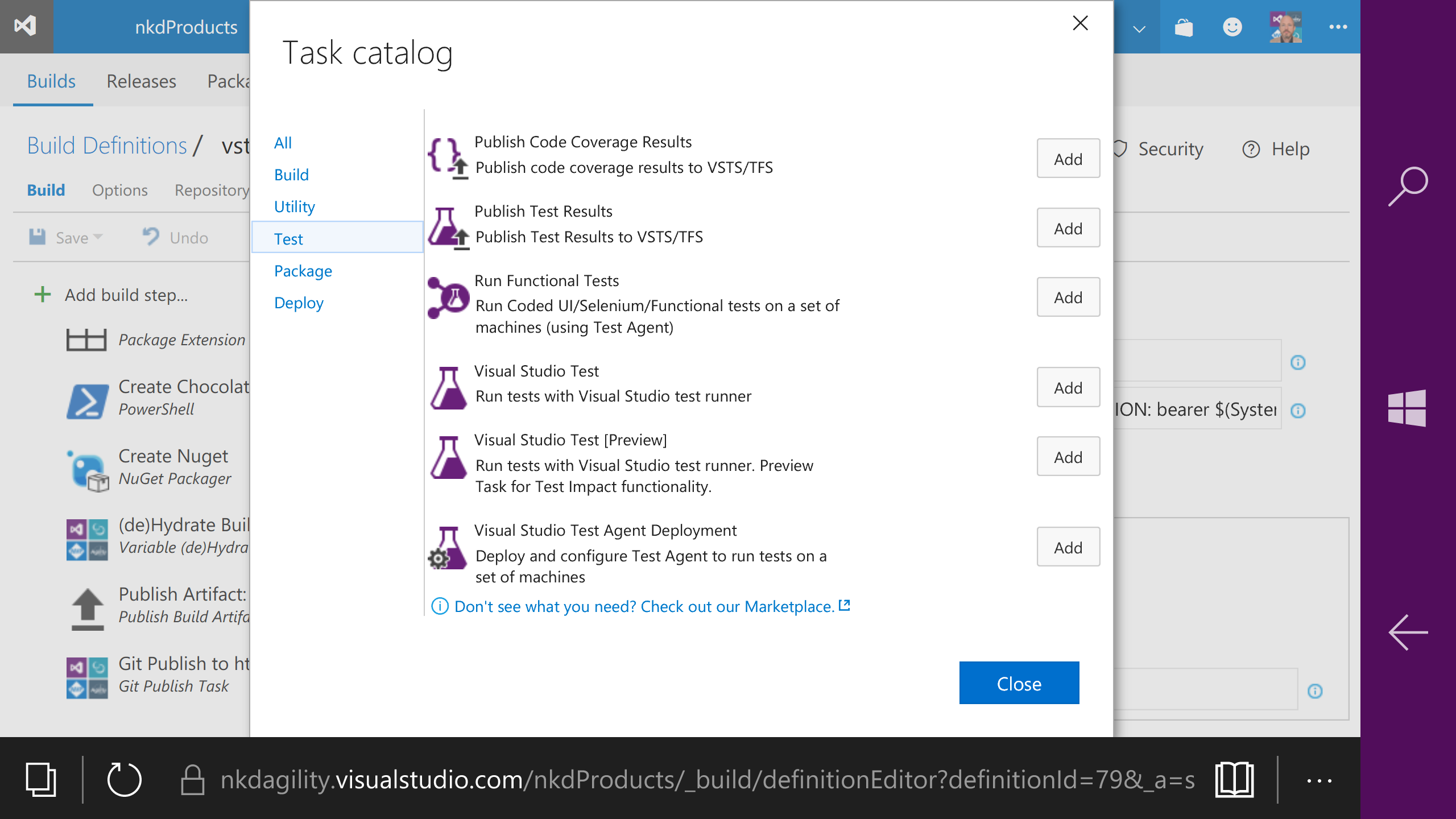This screenshot has height=819, width=1456.
Task: Expand the project dropdown chevron in header
Action: coord(1139,28)
